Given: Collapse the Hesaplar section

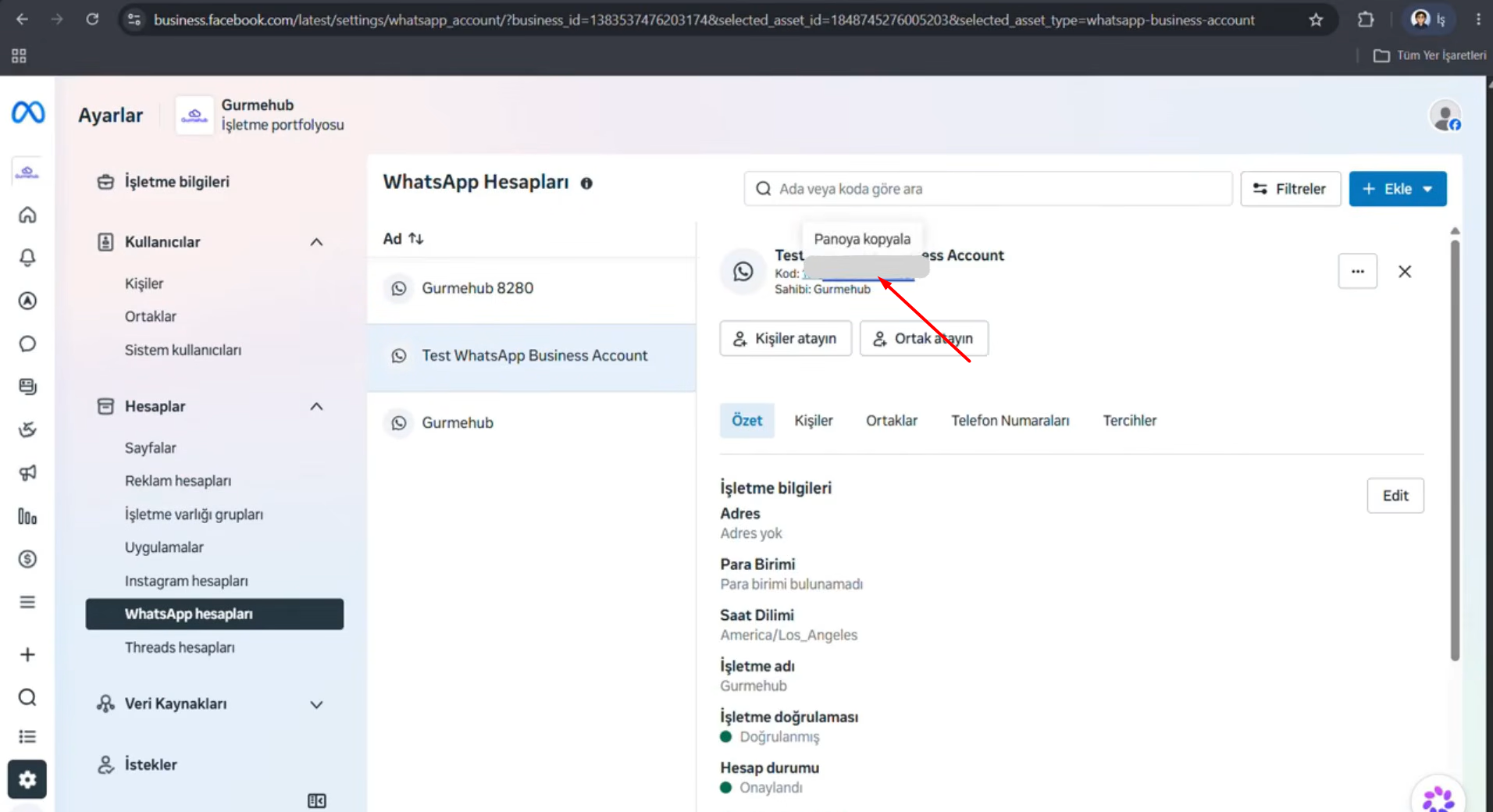Looking at the screenshot, I should pyautogui.click(x=316, y=406).
